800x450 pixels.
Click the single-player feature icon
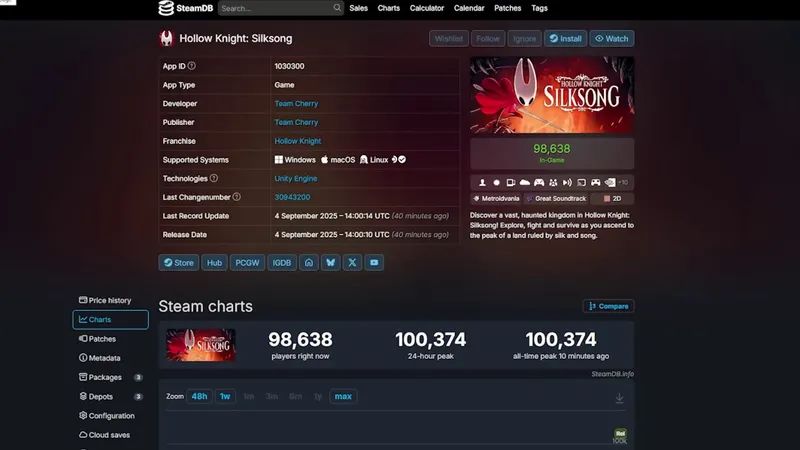coord(482,182)
